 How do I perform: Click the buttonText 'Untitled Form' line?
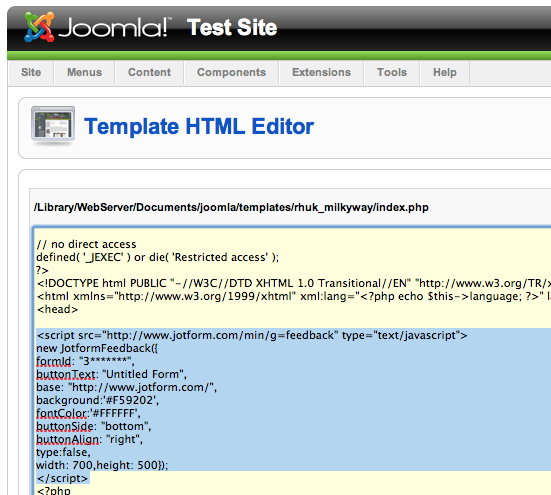tap(111, 374)
